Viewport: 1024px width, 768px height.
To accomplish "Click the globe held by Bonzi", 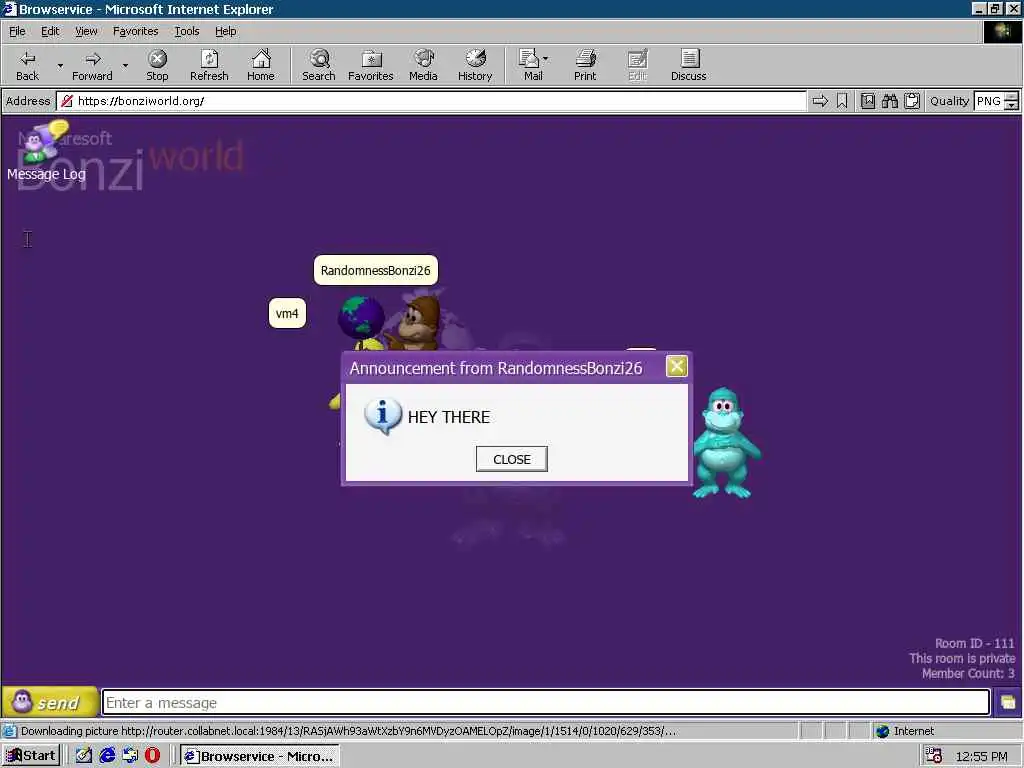I will coord(361,317).
